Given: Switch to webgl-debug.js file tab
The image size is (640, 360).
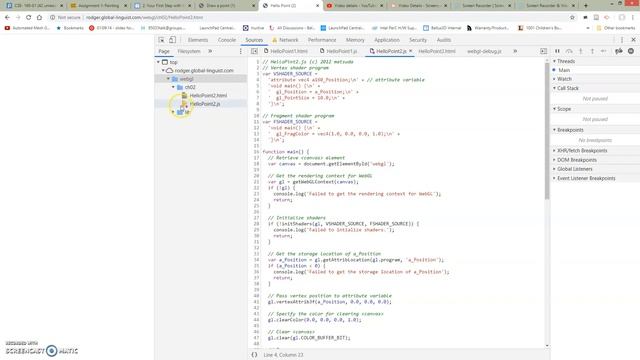Looking at the screenshot, I should 484,51.
